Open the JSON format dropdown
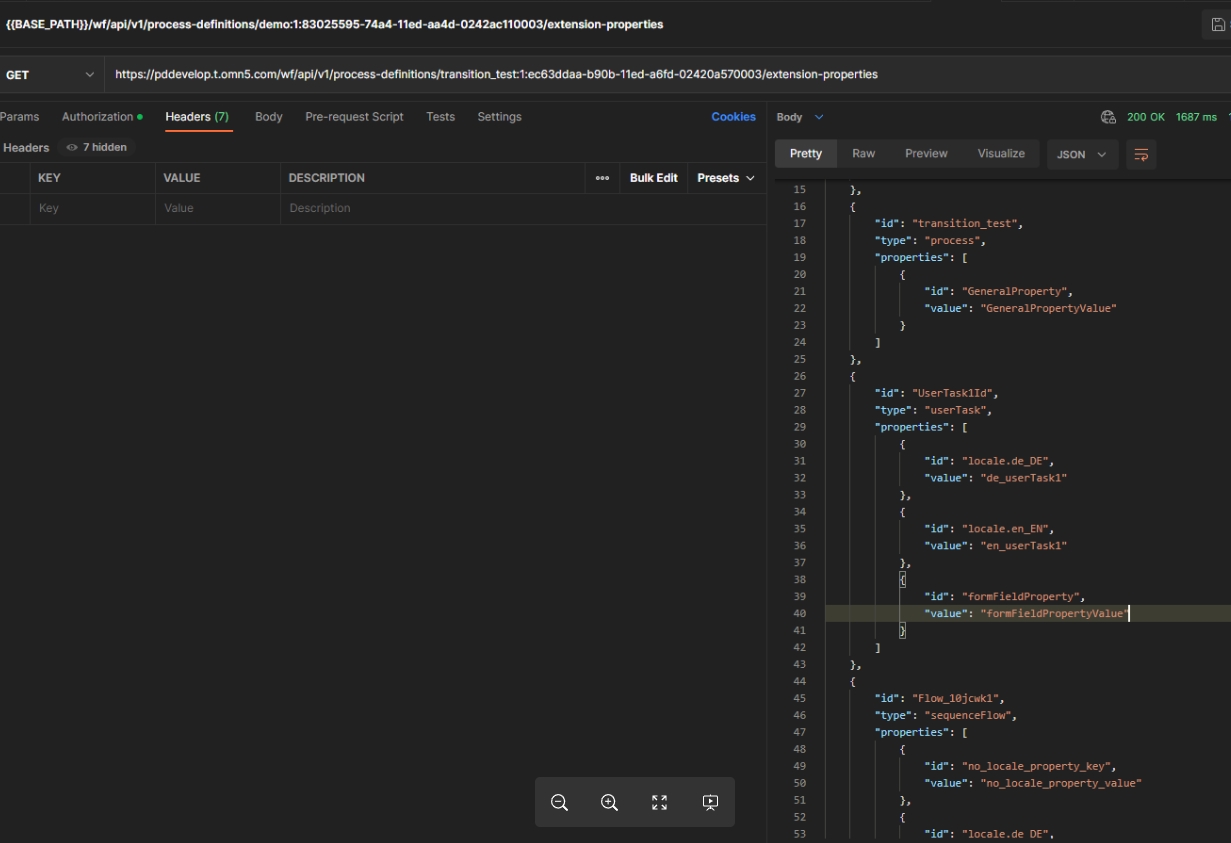1231x843 pixels. 1081,155
